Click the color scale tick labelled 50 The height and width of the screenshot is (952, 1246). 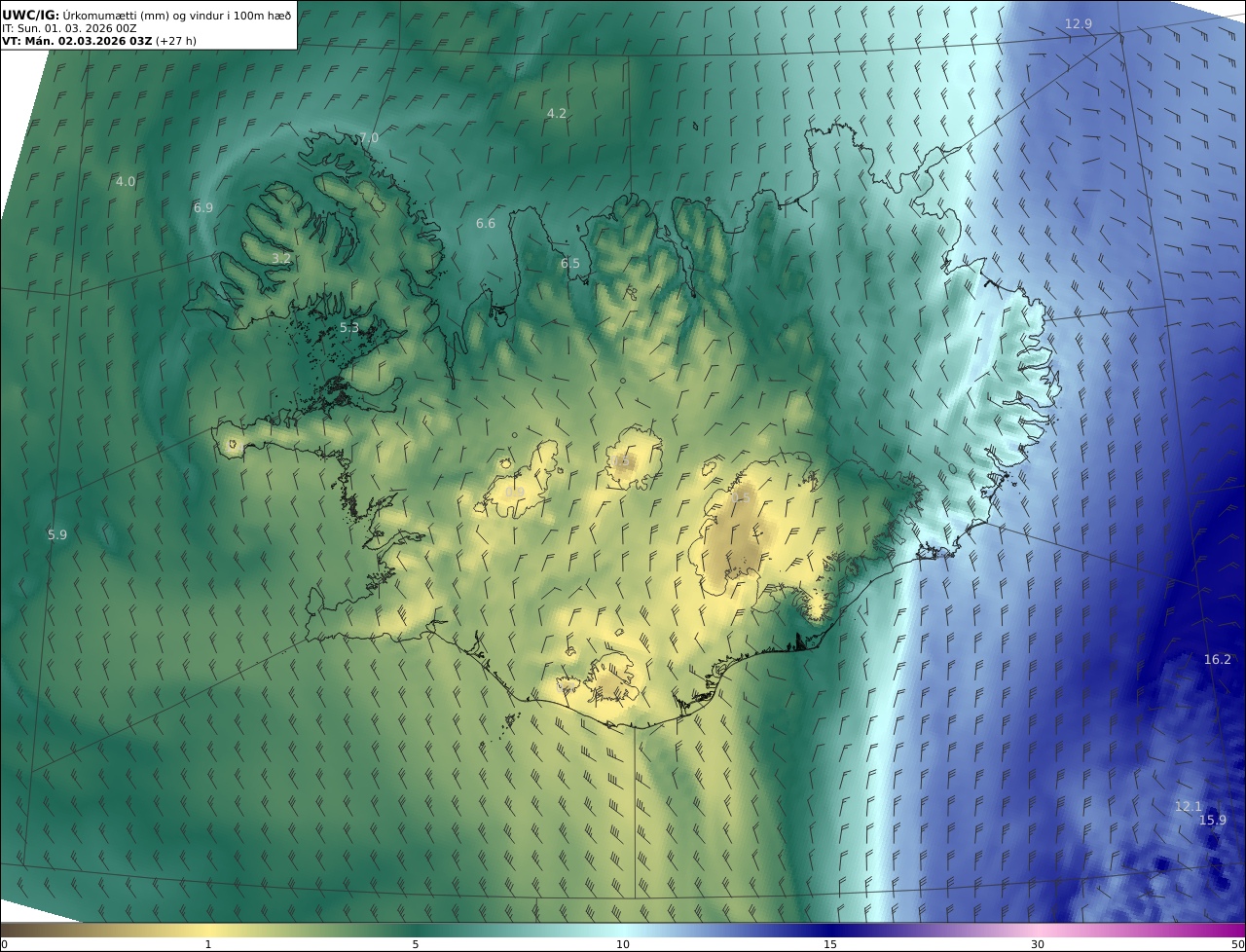[x=1238, y=944]
